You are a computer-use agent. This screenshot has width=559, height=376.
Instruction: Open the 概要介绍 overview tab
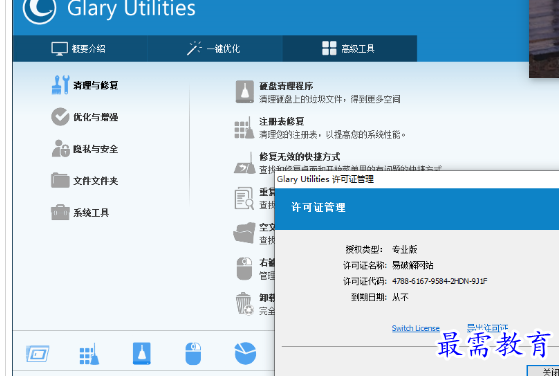pyautogui.click(x=79, y=48)
